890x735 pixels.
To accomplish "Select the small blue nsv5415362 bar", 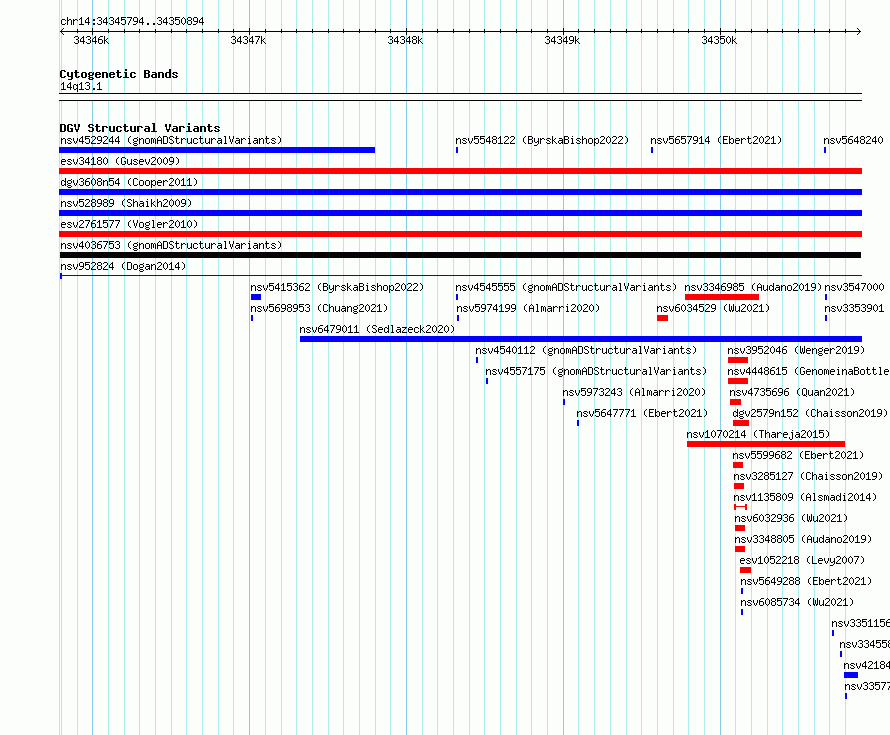I will click(x=256, y=297).
